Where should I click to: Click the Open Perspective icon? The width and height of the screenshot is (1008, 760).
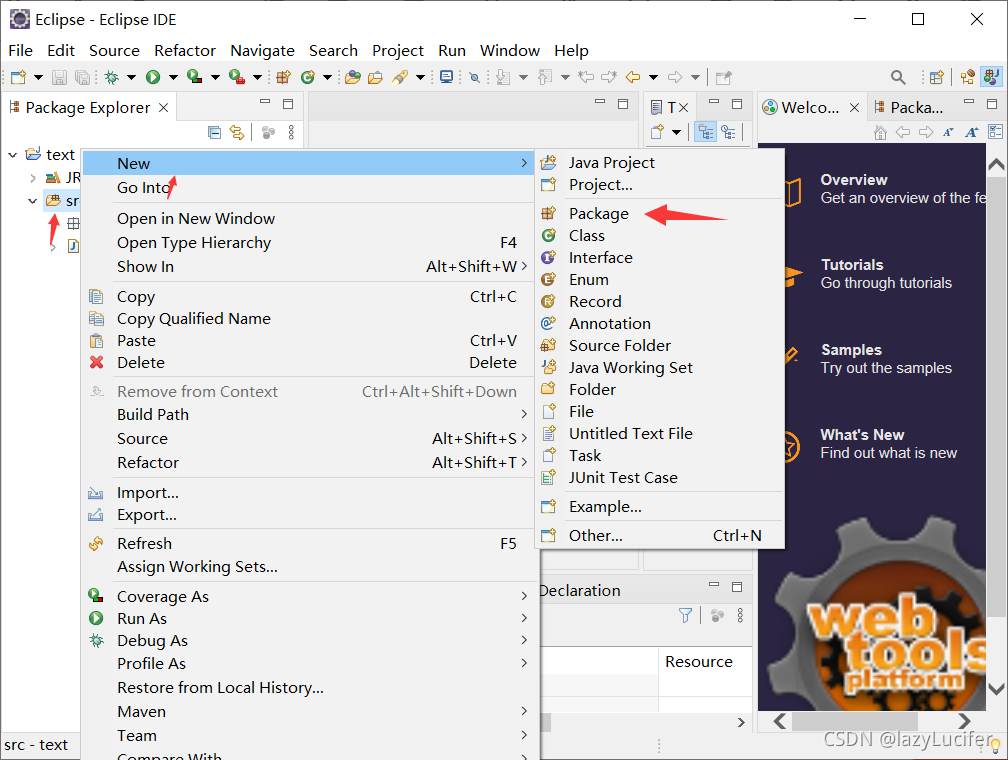(937, 77)
